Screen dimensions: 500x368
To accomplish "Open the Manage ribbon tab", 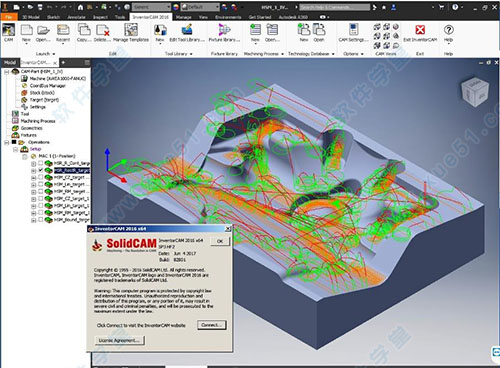I will [184, 17].
